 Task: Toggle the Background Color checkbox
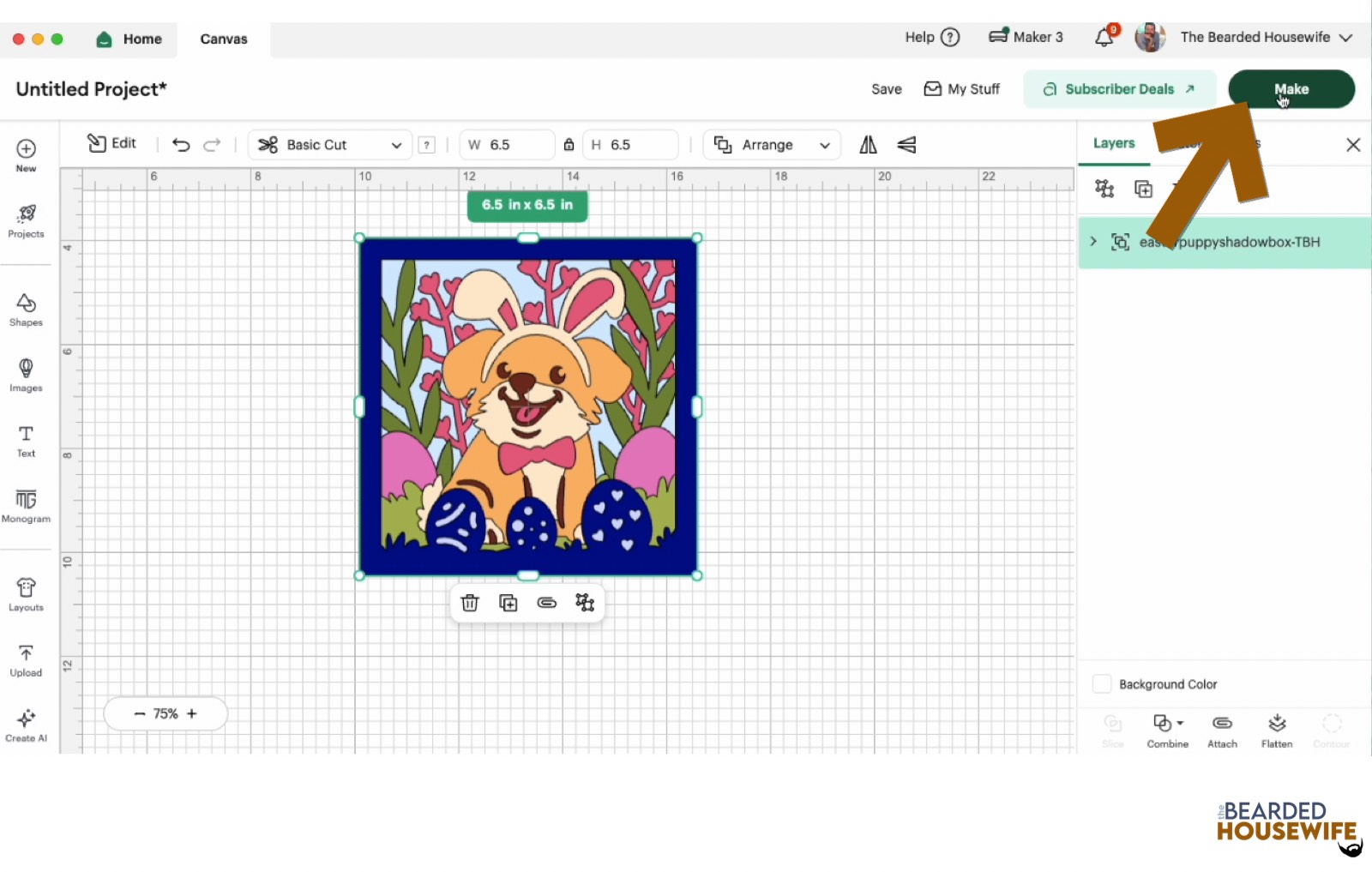(x=1102, y=684)
